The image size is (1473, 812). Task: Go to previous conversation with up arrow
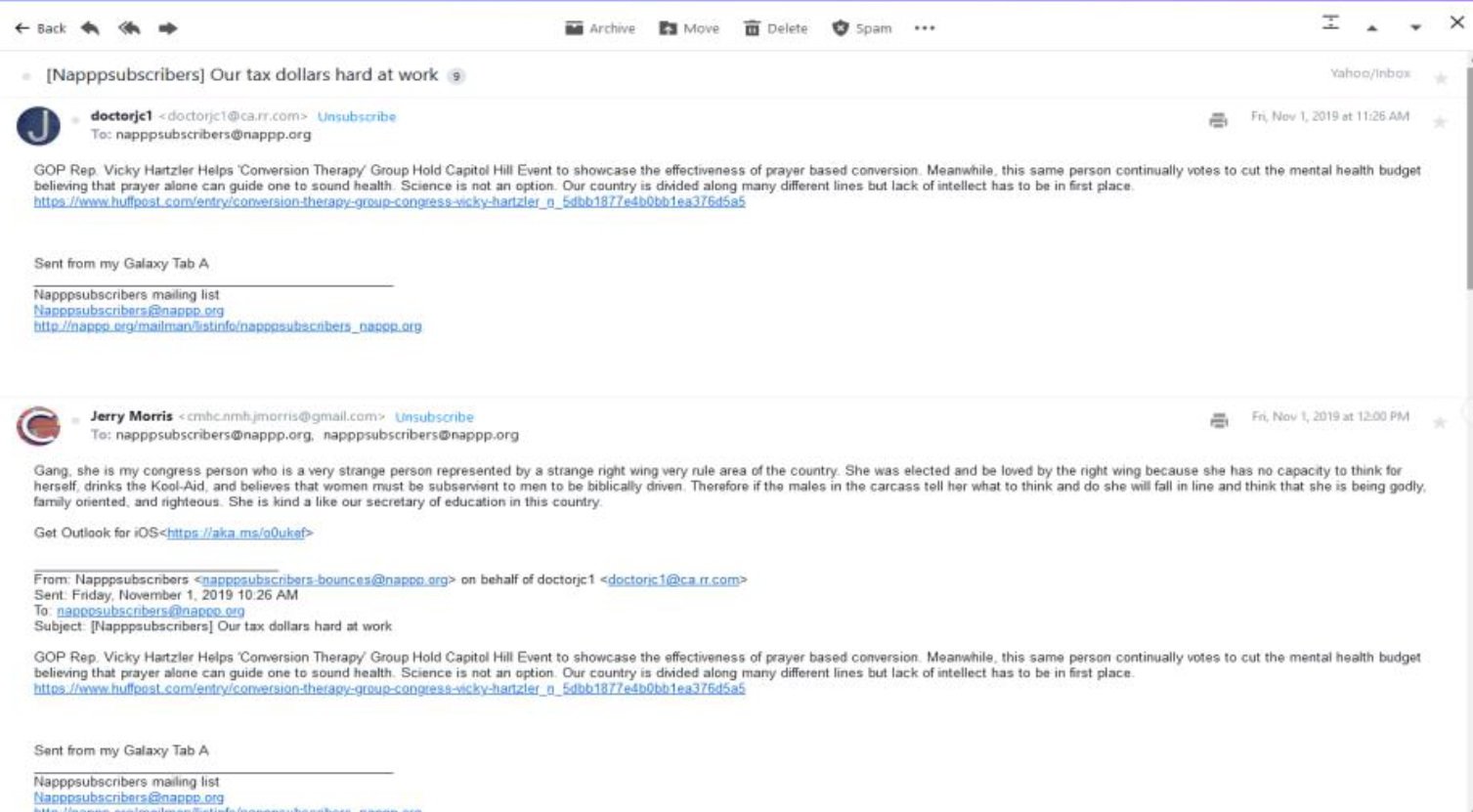pyautogui.click(x=1372, y=28)
